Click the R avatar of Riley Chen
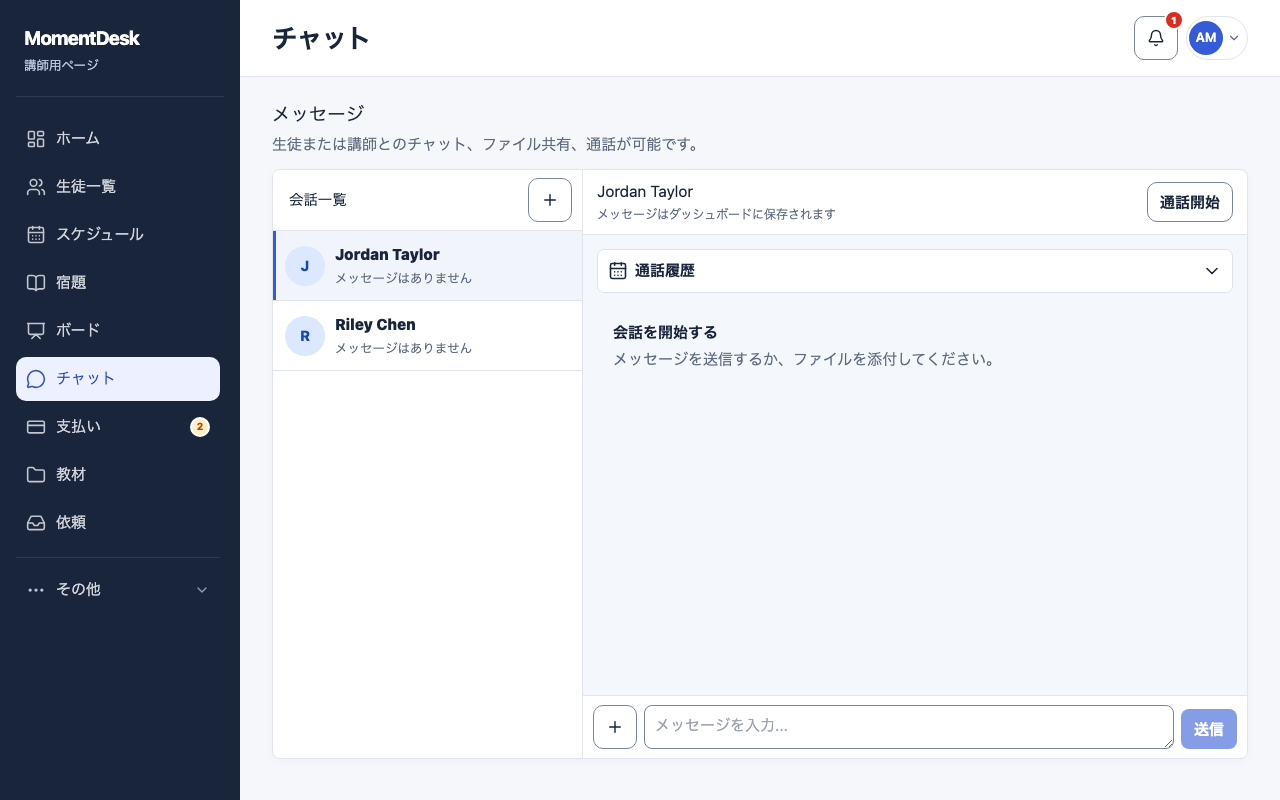The width and height of the screenshot is (1280, 800). 305,336
